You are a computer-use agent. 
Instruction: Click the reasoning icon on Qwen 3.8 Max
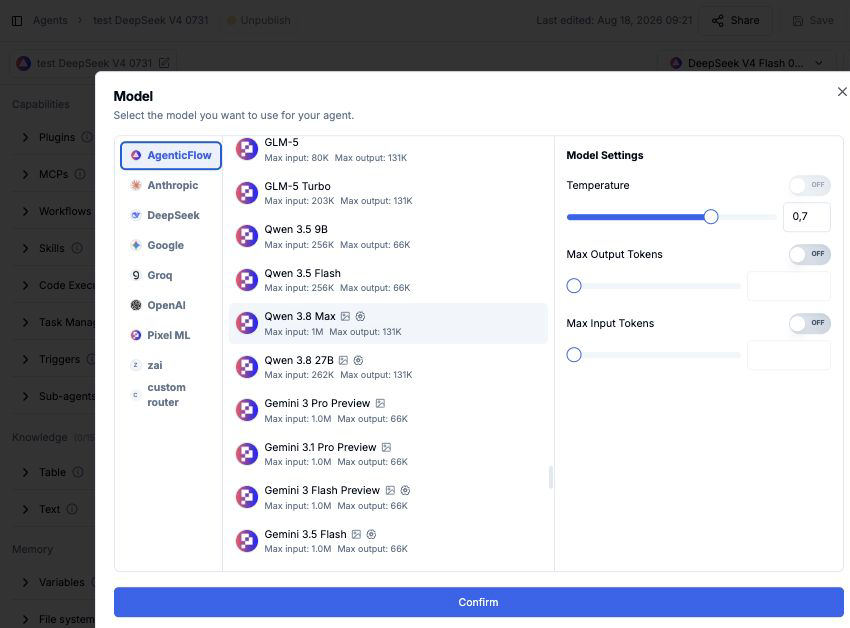click(x=360, y=316)
